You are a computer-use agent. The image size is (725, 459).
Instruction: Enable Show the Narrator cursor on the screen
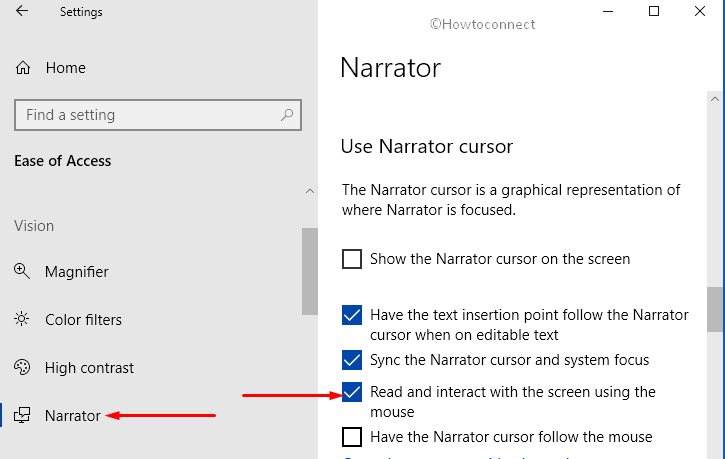point(352,259)
